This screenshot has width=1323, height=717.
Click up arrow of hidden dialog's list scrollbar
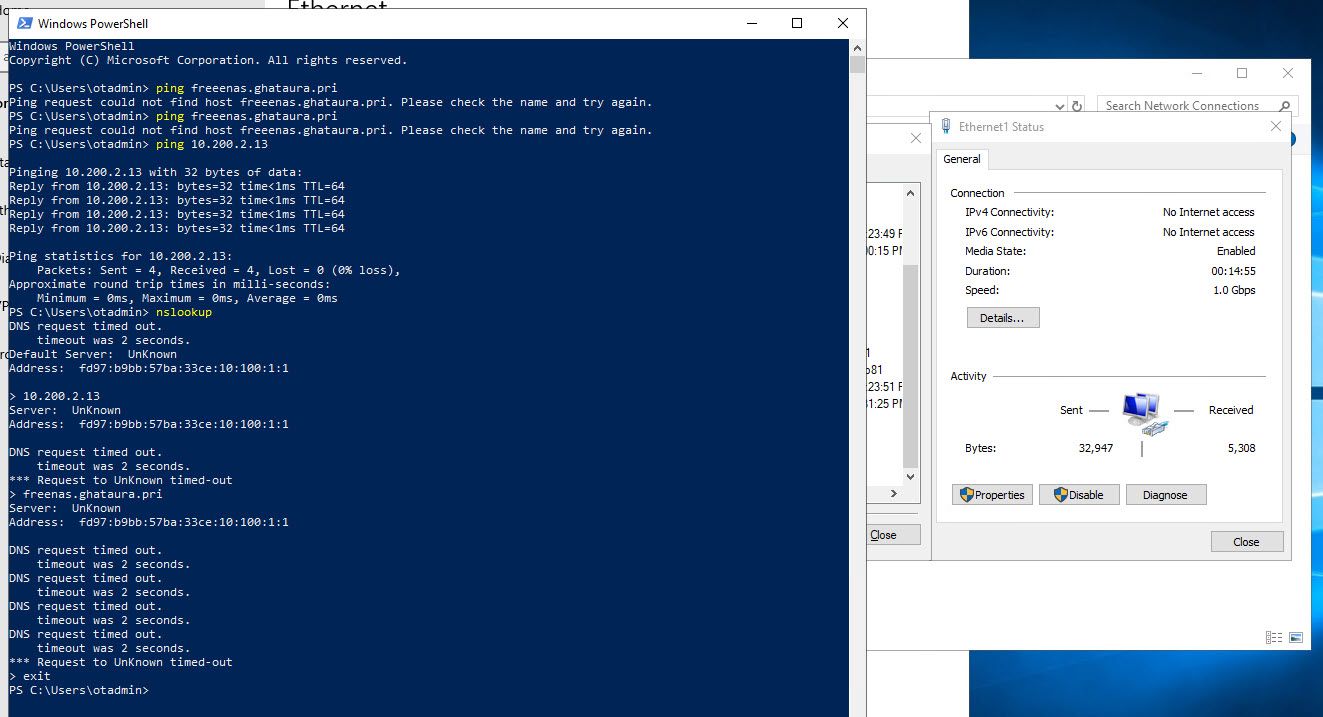click(910, 193)
